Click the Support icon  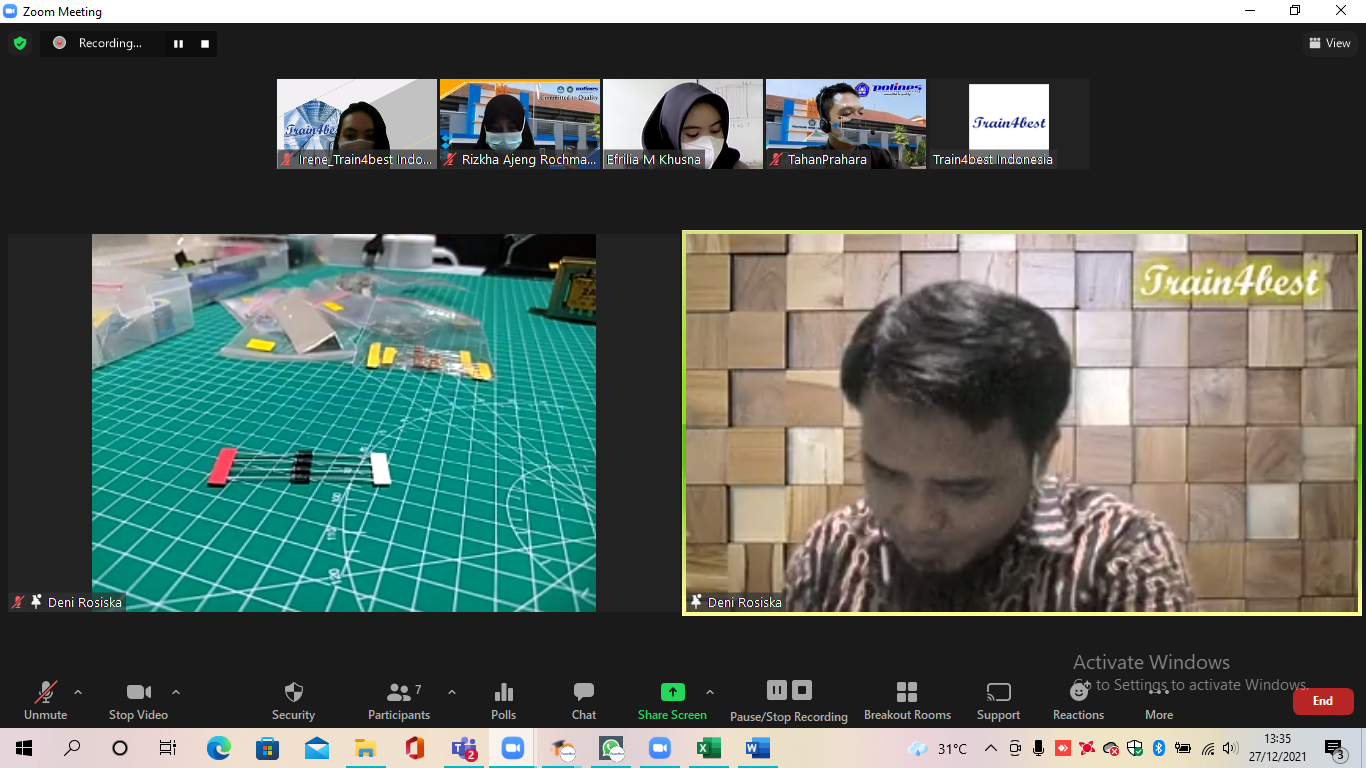pos(998,692)
